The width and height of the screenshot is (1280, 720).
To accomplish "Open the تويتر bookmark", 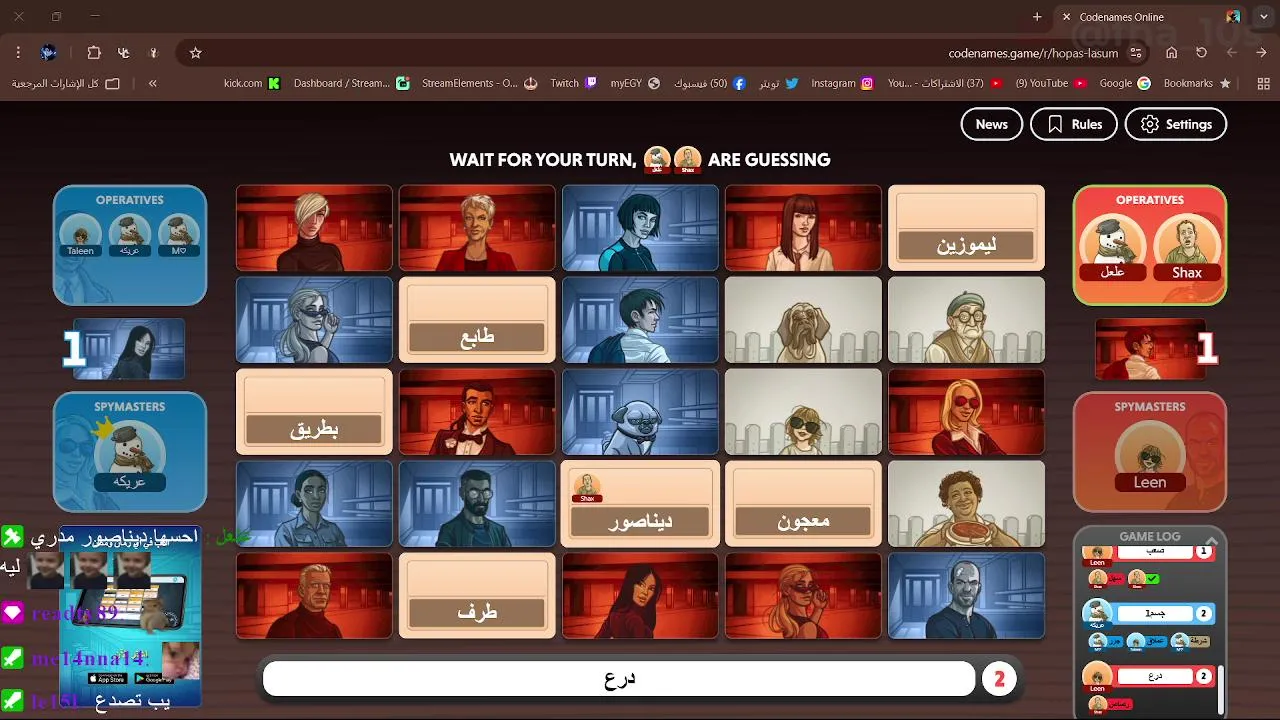I will click(x=779, y=83).
